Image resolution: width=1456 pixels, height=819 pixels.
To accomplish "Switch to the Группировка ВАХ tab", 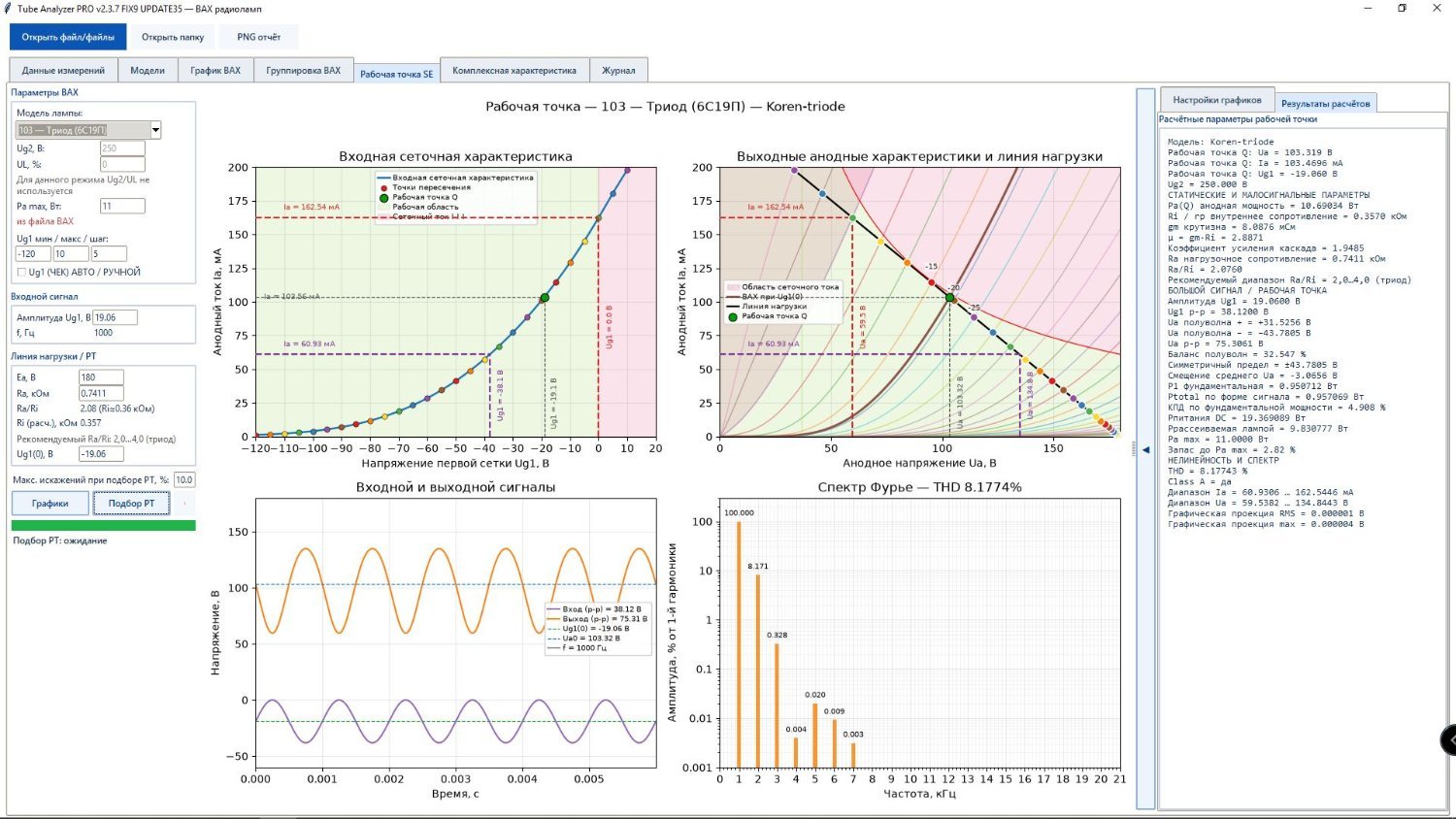I will [304, 70].
